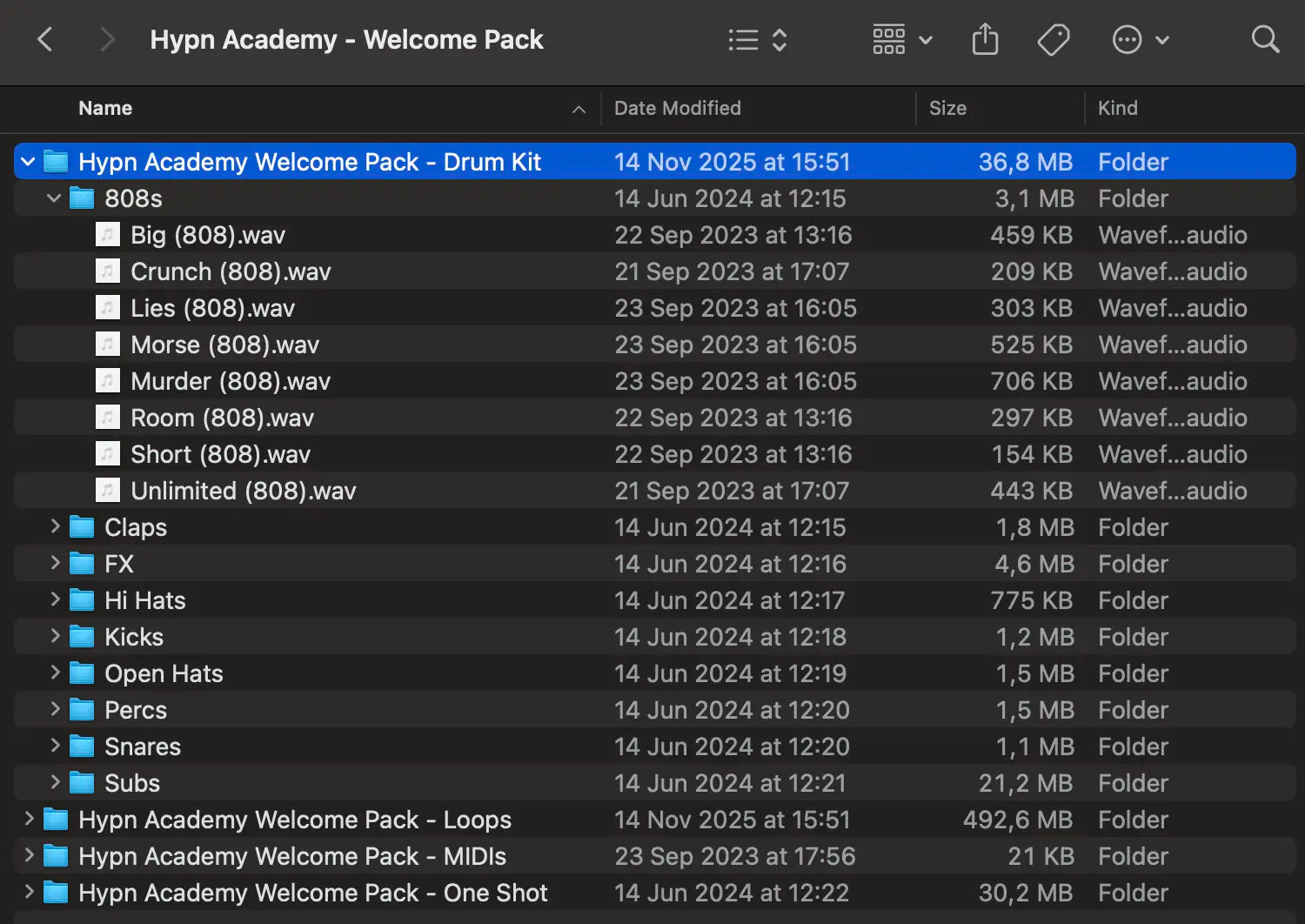Click the Share icon in the toolbar
This screenshot has width=1305, height=924.
[x=985, y=39]
